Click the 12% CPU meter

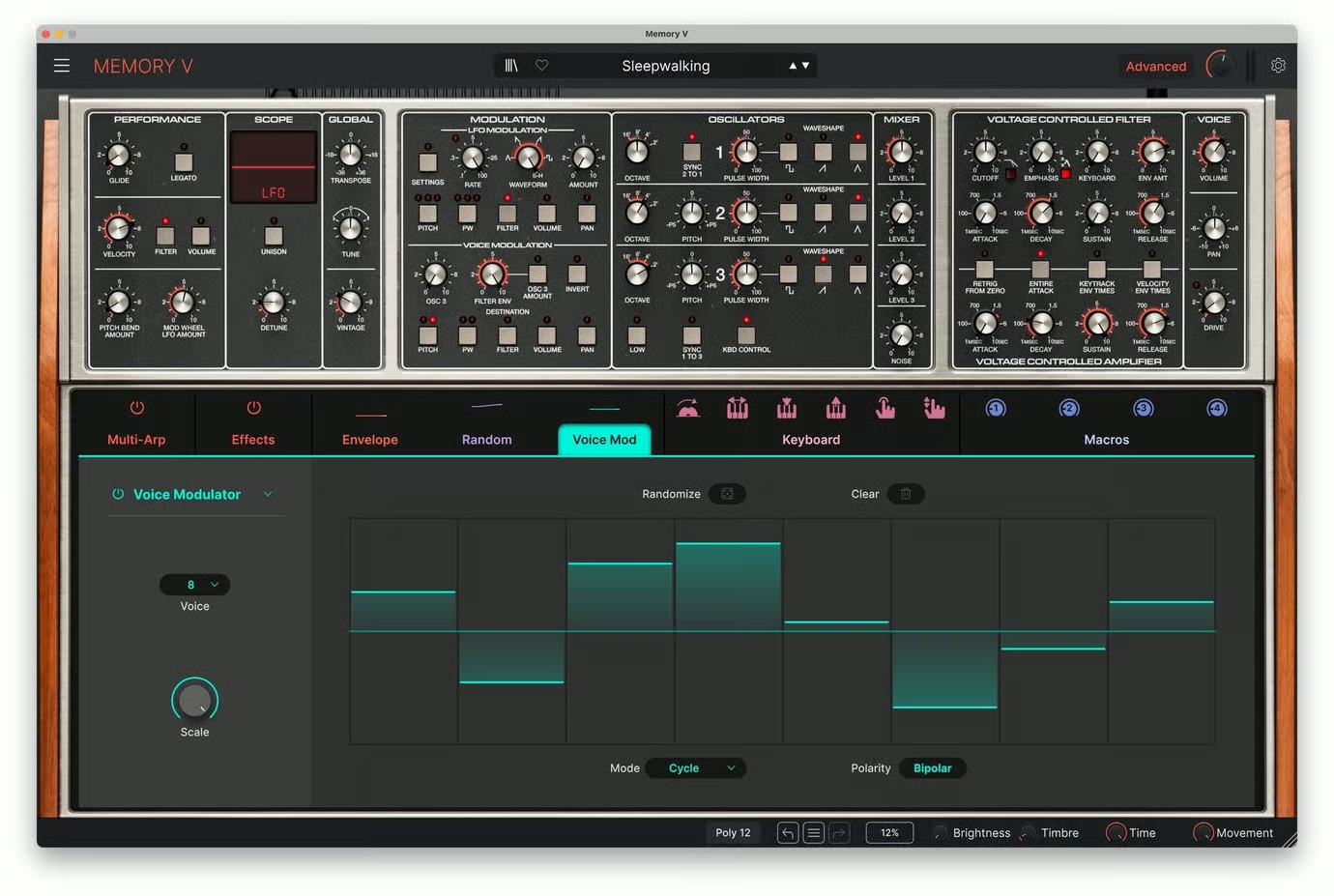tap(889, 833)
